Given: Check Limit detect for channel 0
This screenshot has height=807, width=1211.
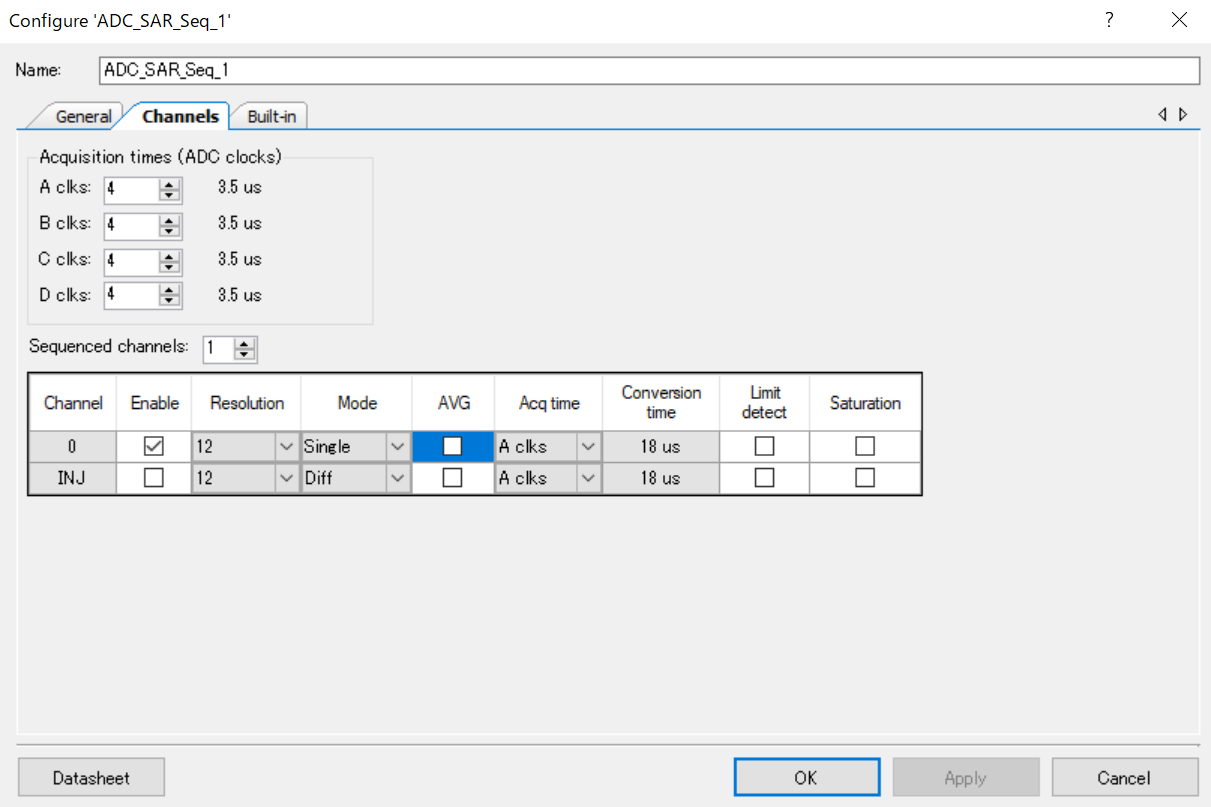Looking at the screenshot, I should pos(764,447).
